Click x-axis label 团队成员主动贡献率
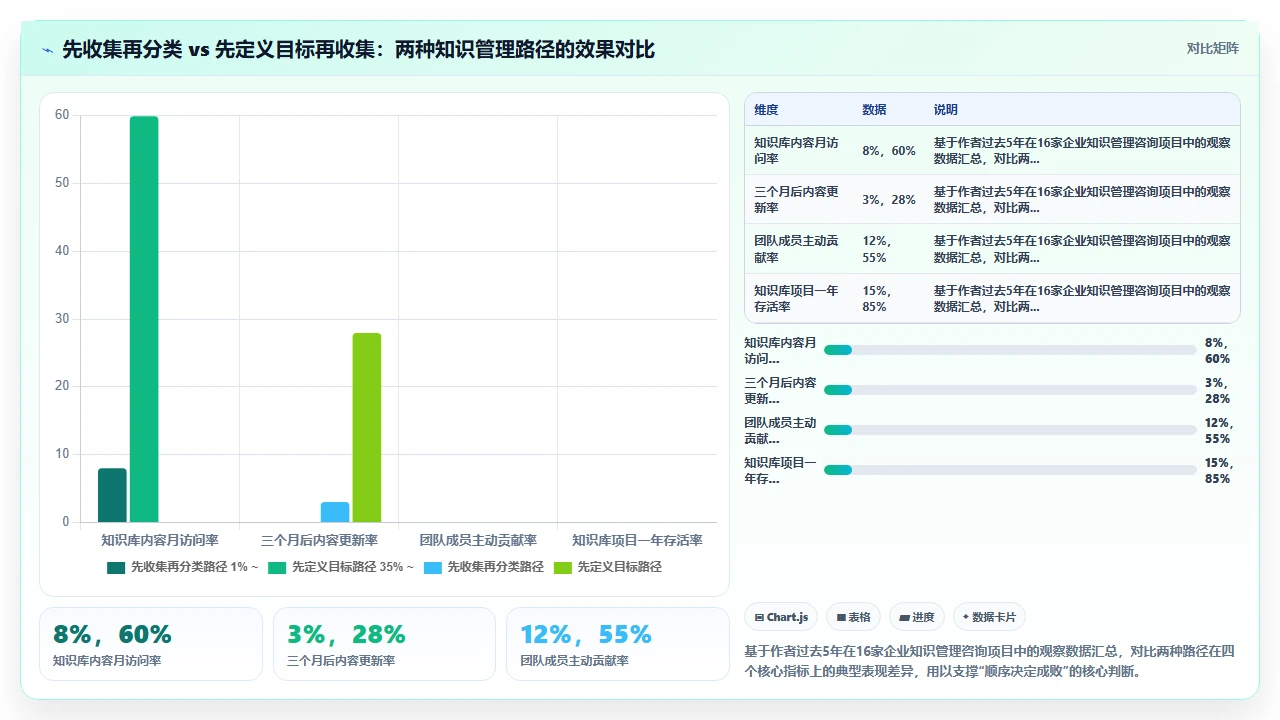 478,540
